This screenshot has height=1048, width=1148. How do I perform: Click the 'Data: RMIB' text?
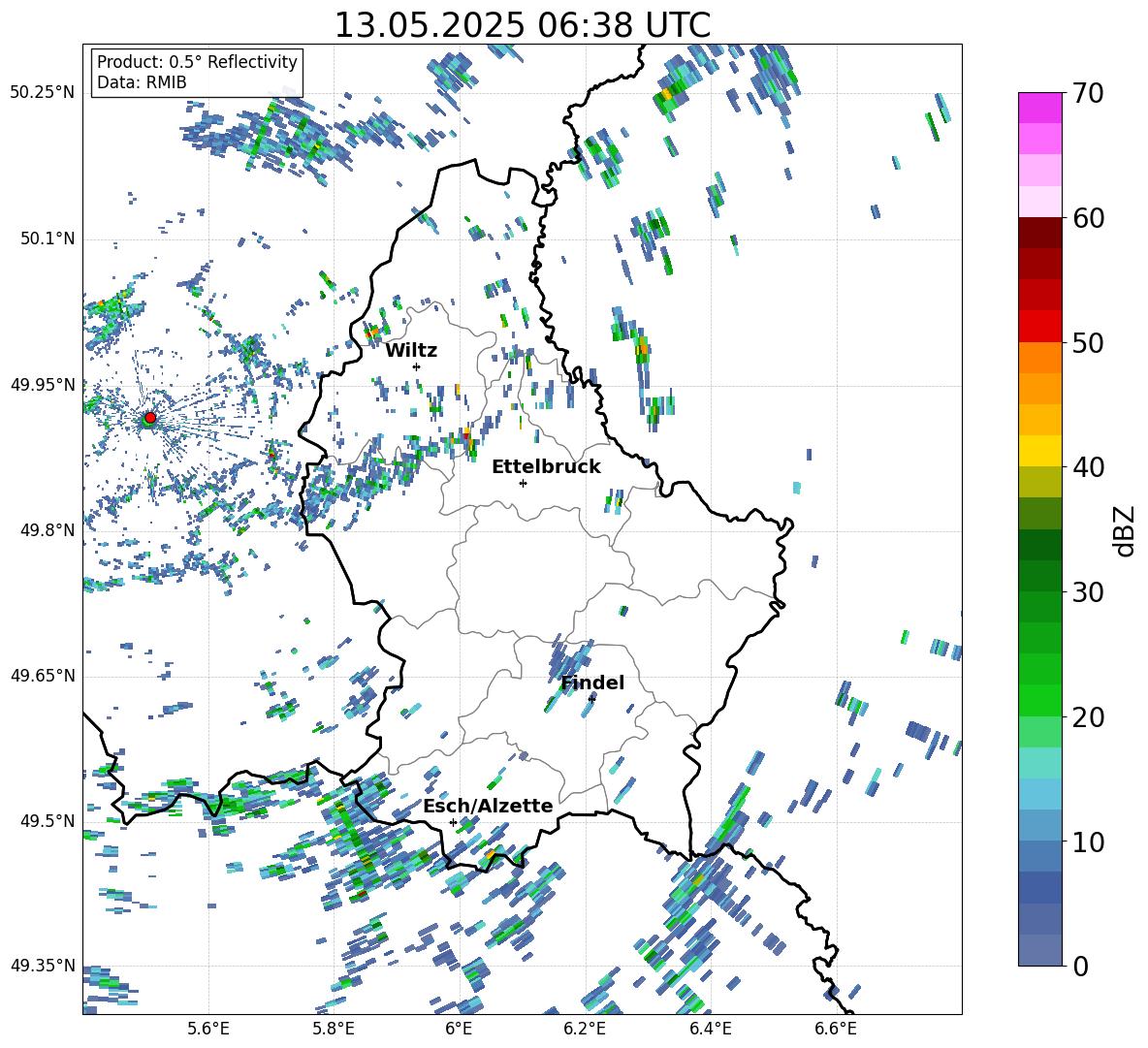click(142, 82)
